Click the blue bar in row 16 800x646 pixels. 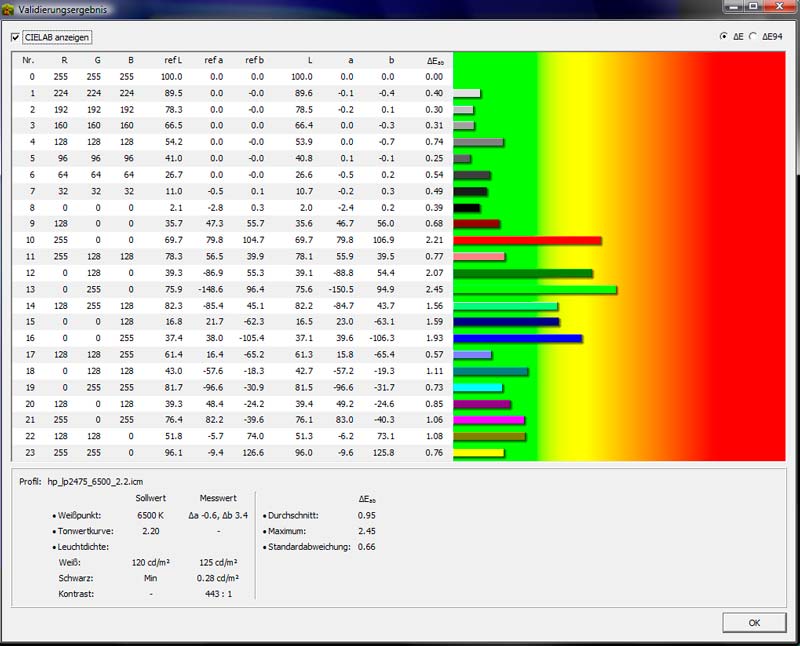517,339
